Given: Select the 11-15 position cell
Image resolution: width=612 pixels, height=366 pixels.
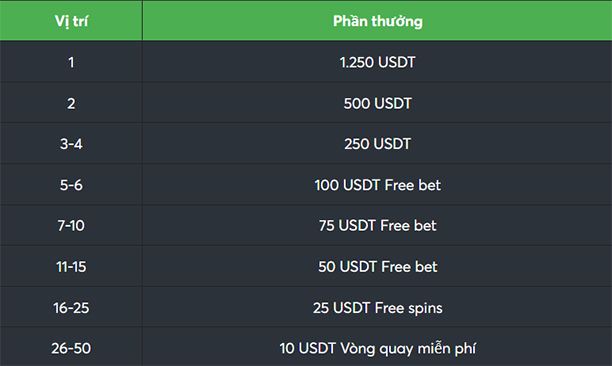Looking at the screenshot, I should click(71, 266).
